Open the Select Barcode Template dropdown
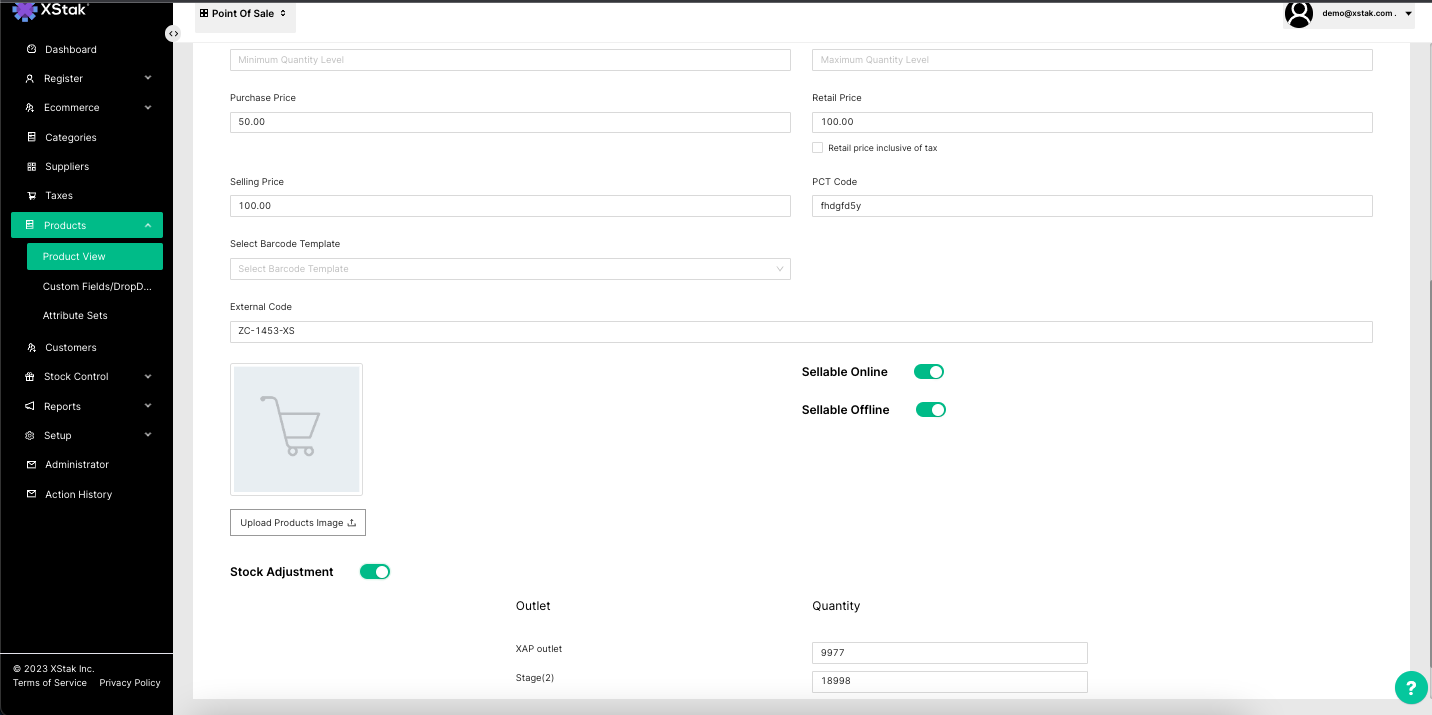 tap(510, 269)
